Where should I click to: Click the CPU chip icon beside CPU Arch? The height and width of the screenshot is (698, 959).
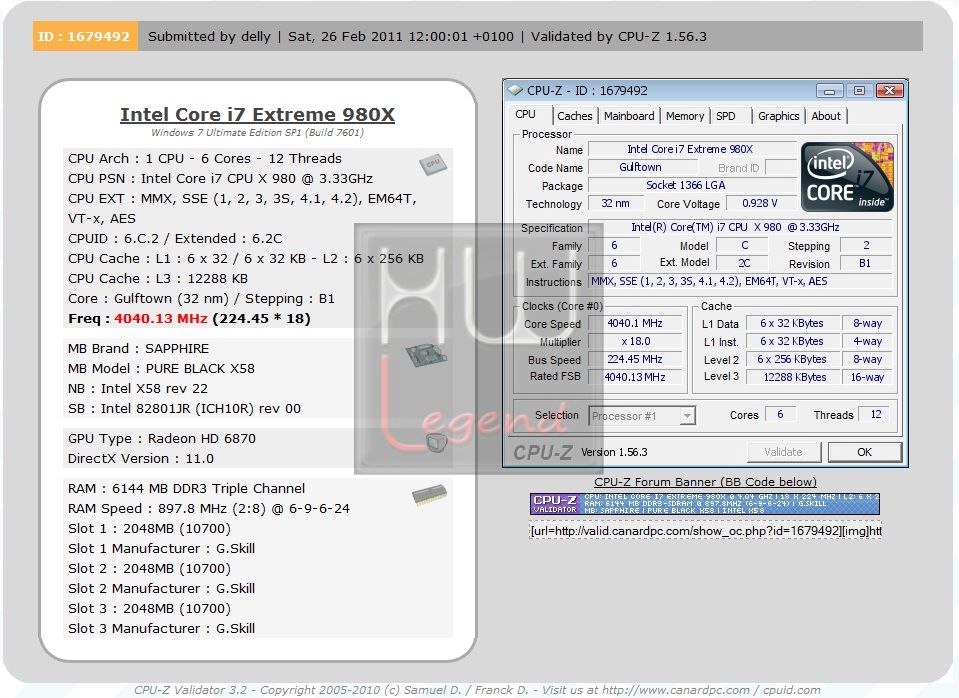click(x=433, y=164)
